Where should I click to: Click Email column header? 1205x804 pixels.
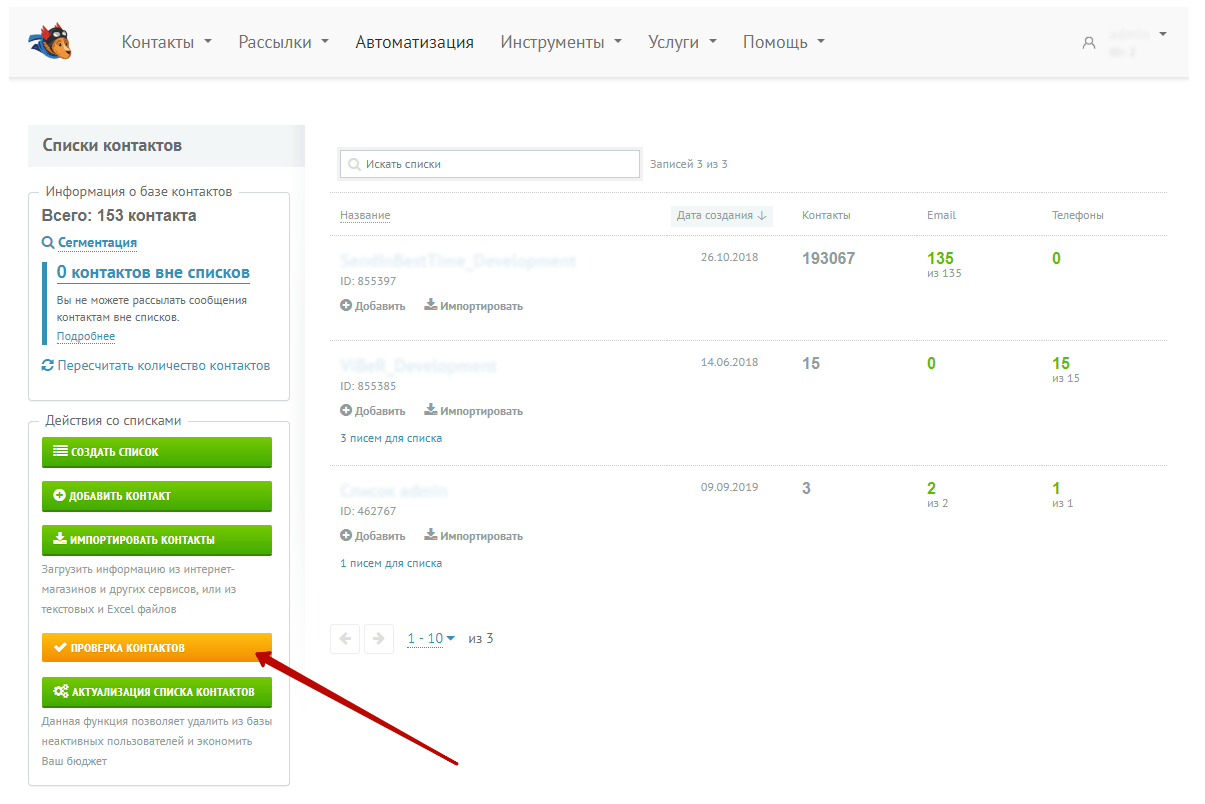click(941, 216)
